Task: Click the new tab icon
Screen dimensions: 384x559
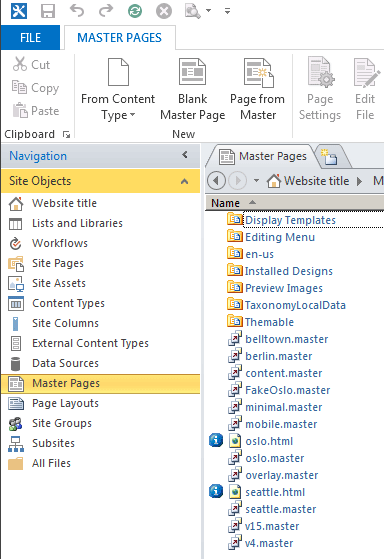Action: click(x=329, y=157)
